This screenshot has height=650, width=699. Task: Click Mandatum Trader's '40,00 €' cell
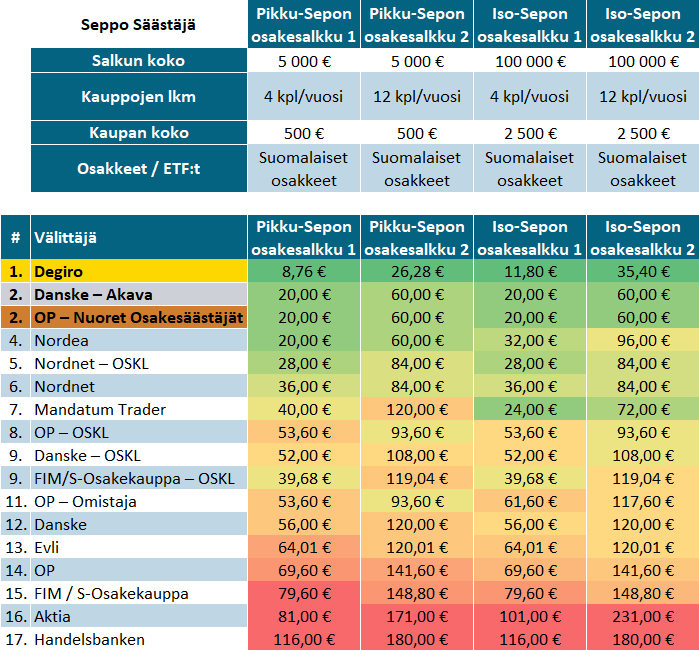click(x=304, y=409)
